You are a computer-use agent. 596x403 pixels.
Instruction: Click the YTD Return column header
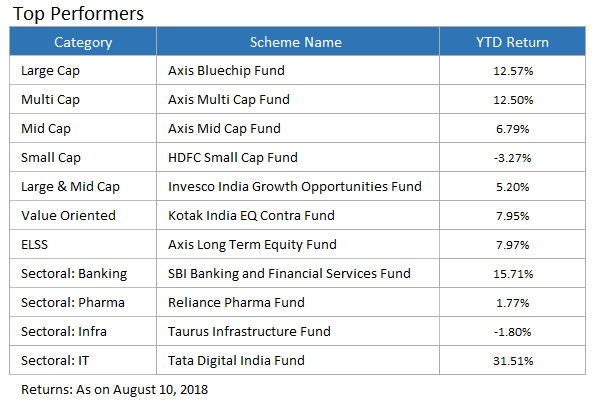click(x=512, y=42)
